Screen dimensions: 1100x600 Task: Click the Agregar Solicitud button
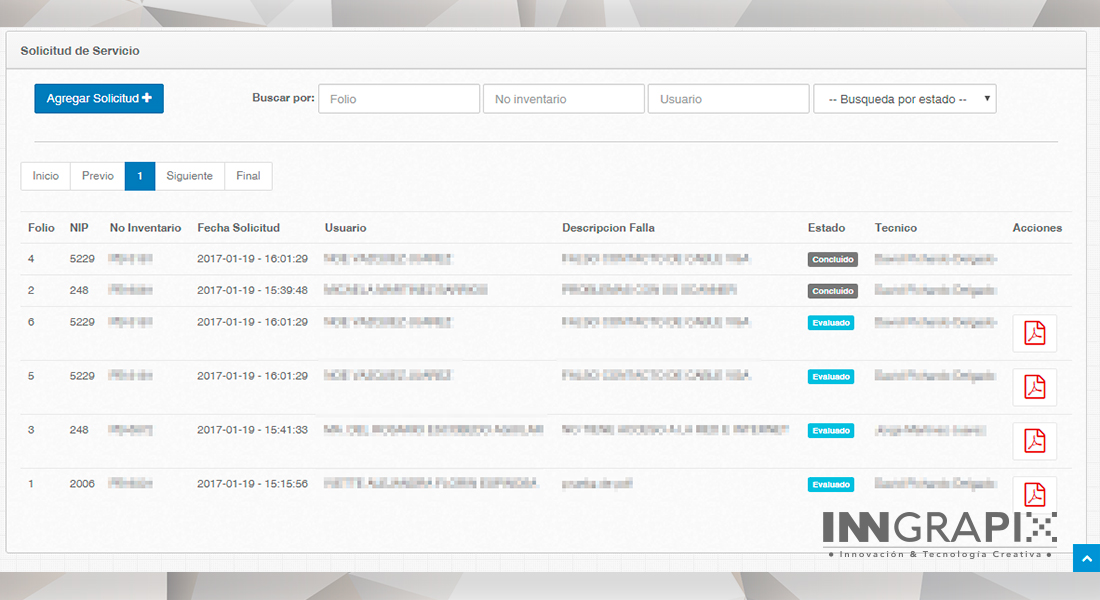coord(99,99)
